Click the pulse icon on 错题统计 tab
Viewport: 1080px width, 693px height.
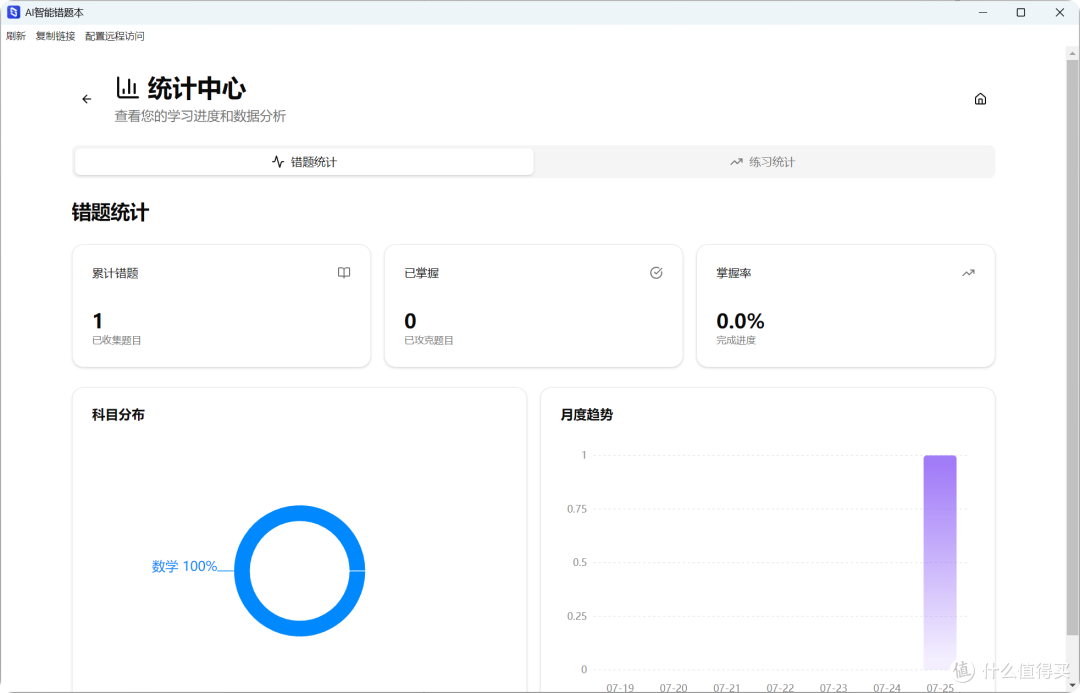278,162
